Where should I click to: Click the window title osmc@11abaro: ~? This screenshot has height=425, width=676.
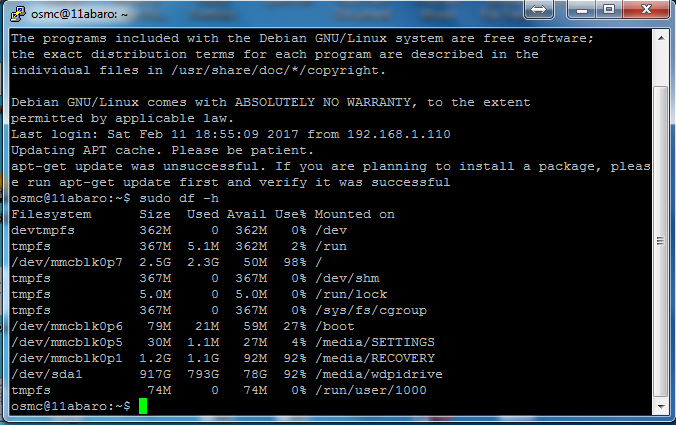point(79,14)
